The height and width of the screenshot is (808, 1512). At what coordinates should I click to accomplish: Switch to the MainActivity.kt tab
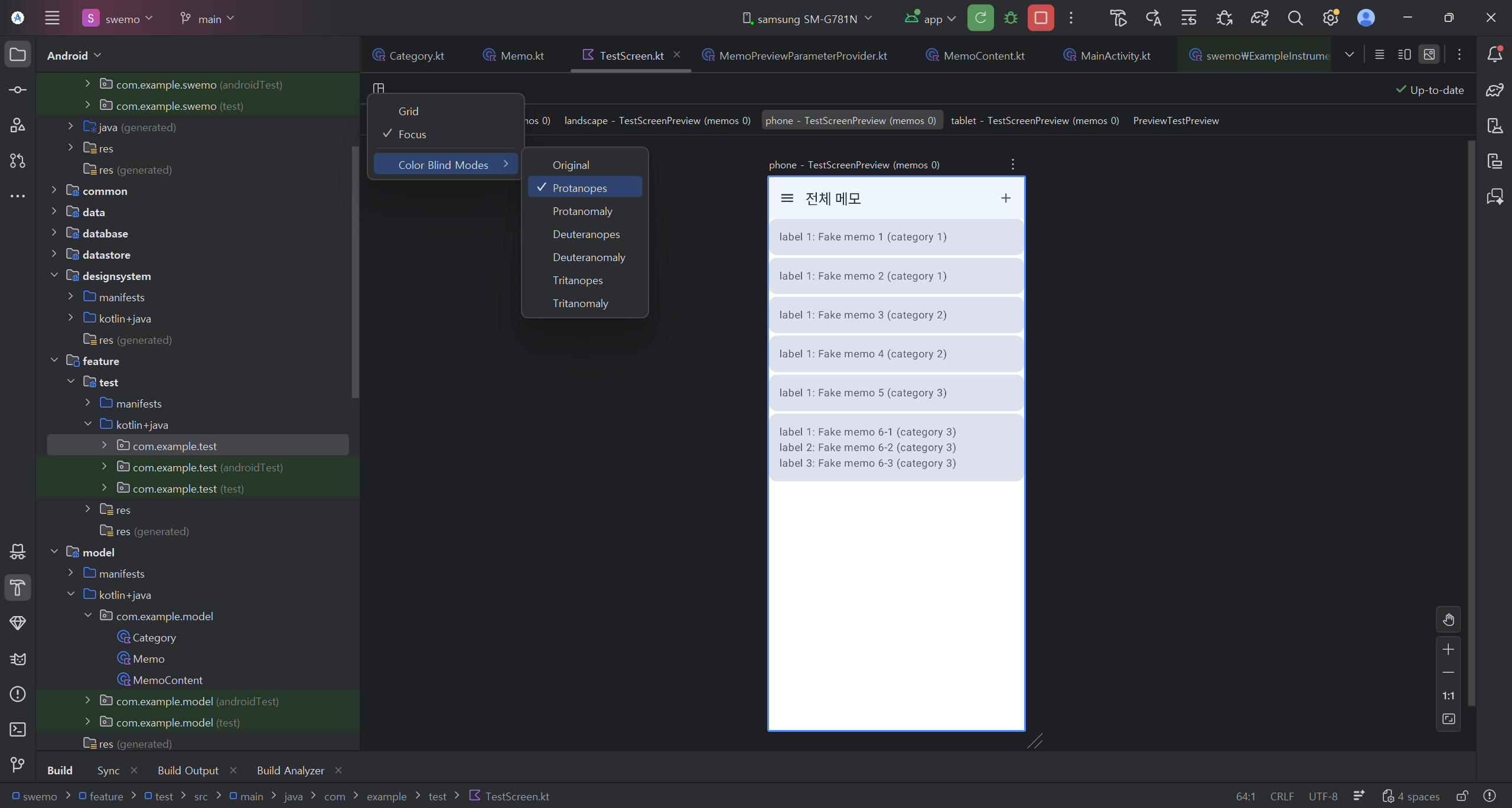(1115, 56)
